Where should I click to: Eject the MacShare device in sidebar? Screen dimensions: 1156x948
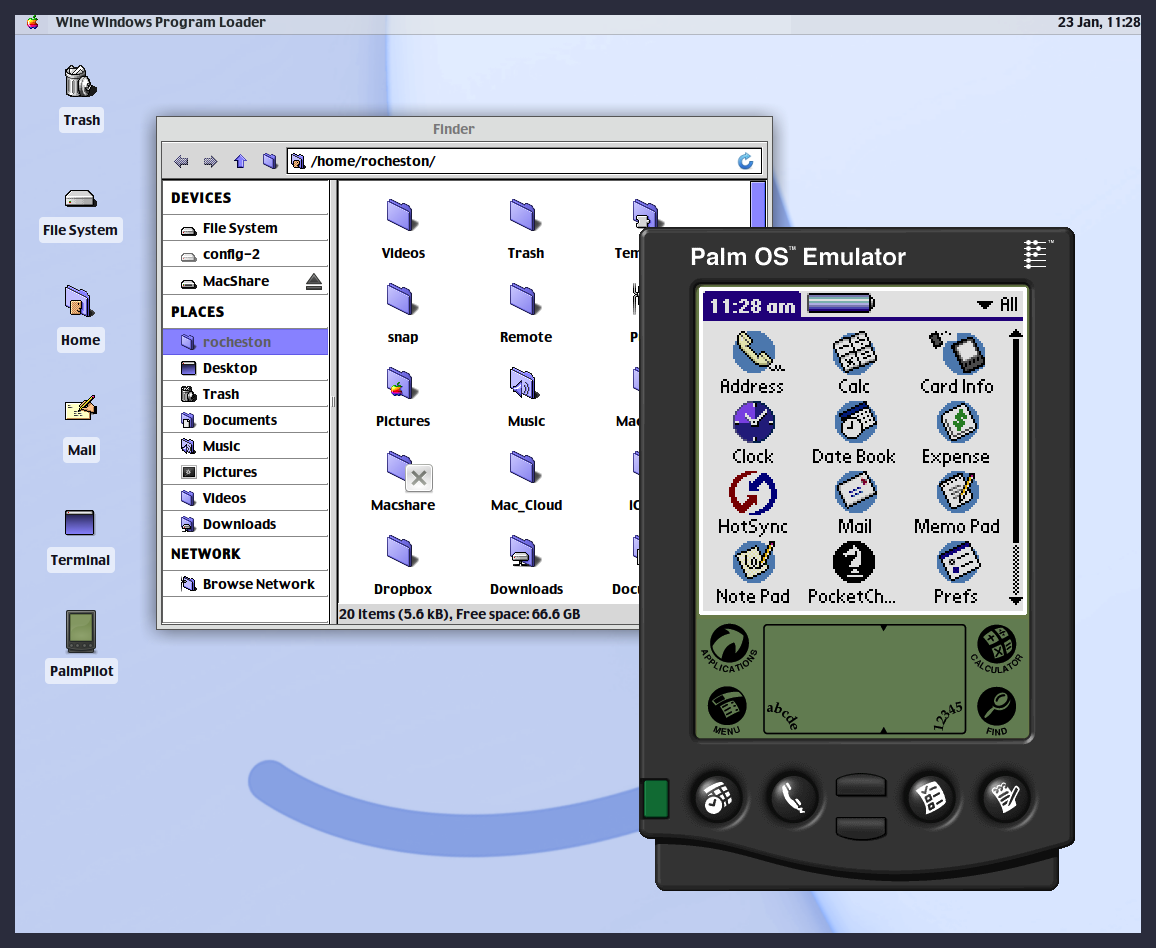coord(314,282)
